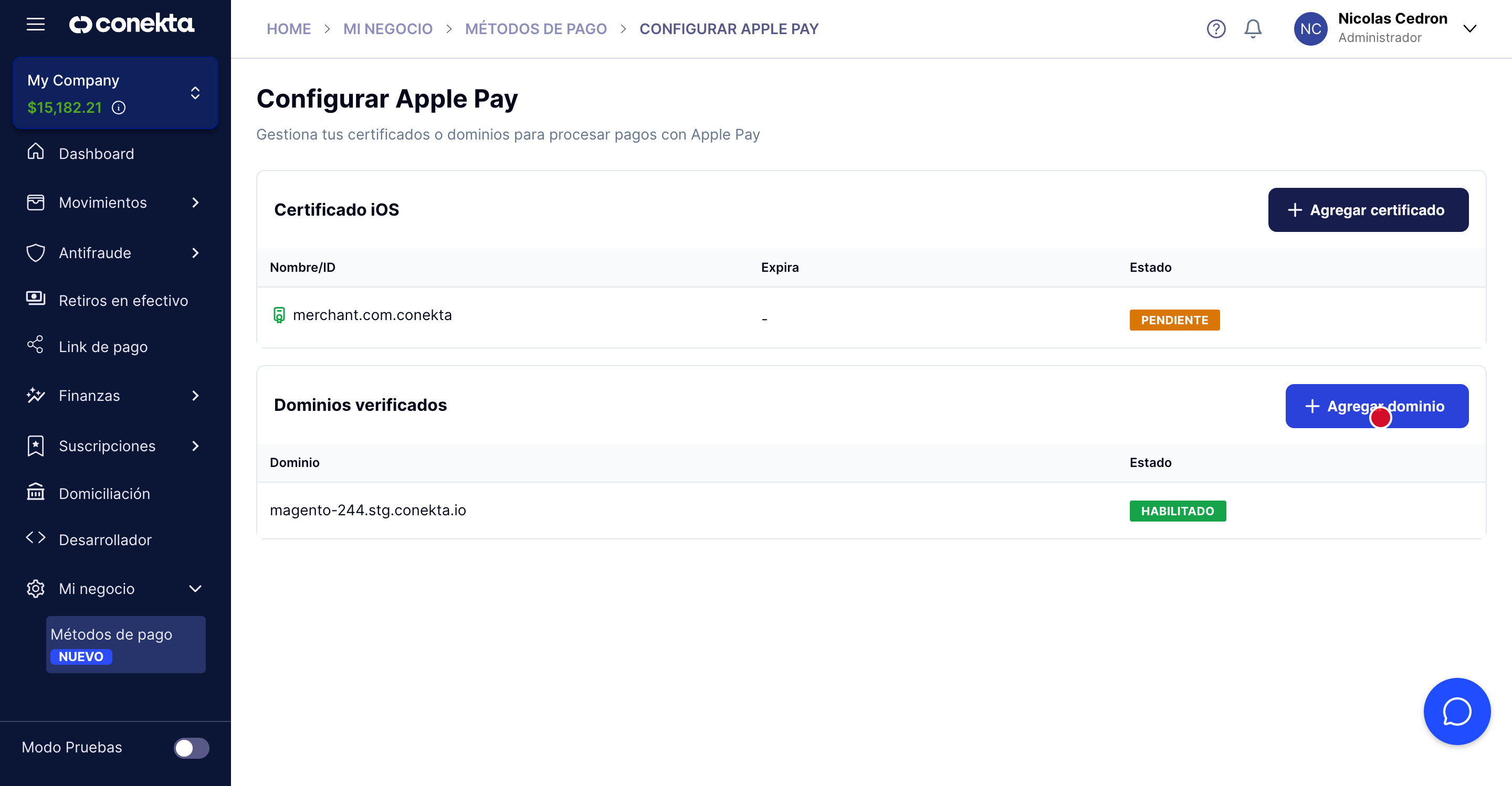The width and height of the screenshot is (1512, 786).
Task: Click the balance info icon
Action: coord(119,108)
